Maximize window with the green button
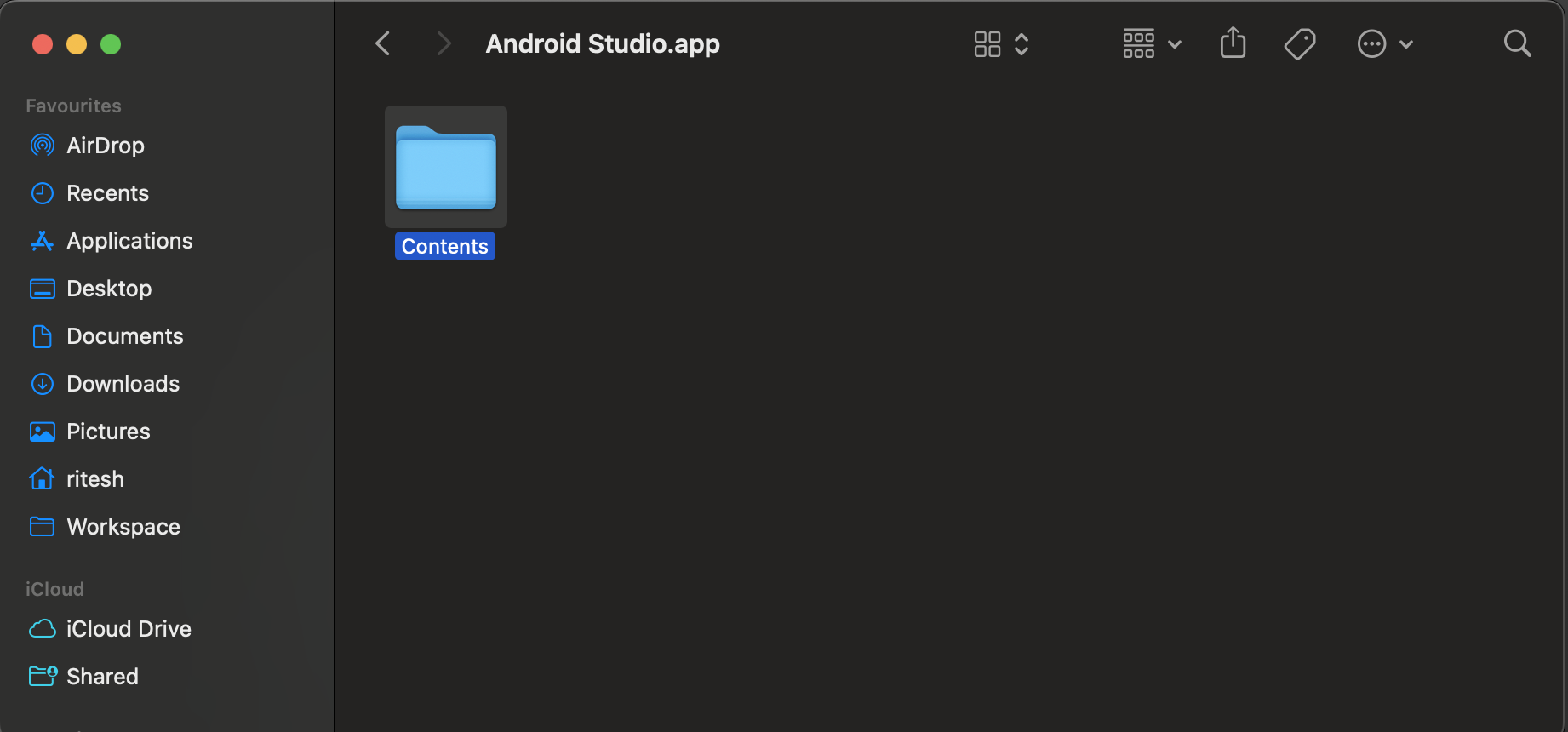1568x732 pixels. pos(111,44)
